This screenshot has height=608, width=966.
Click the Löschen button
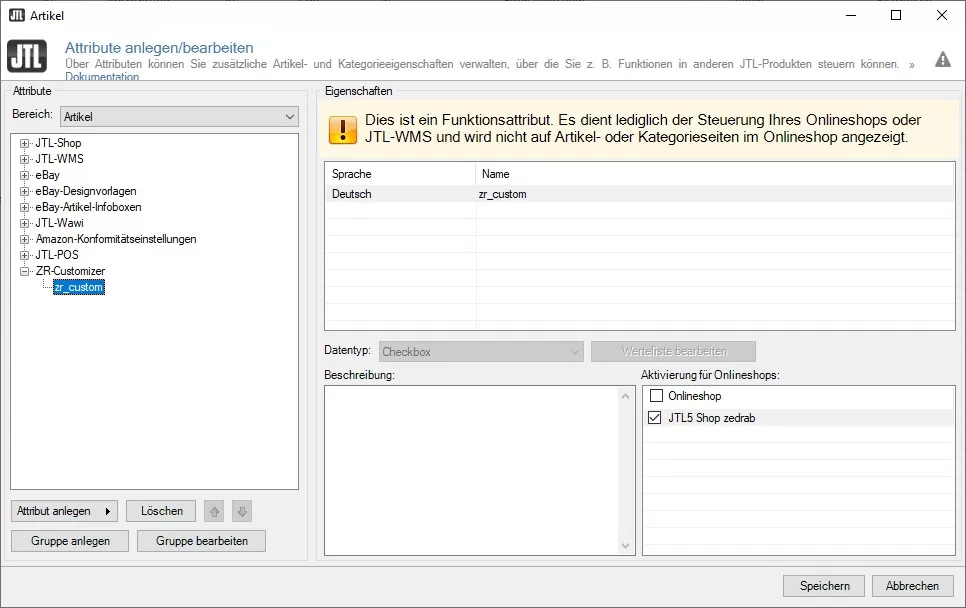160,511
